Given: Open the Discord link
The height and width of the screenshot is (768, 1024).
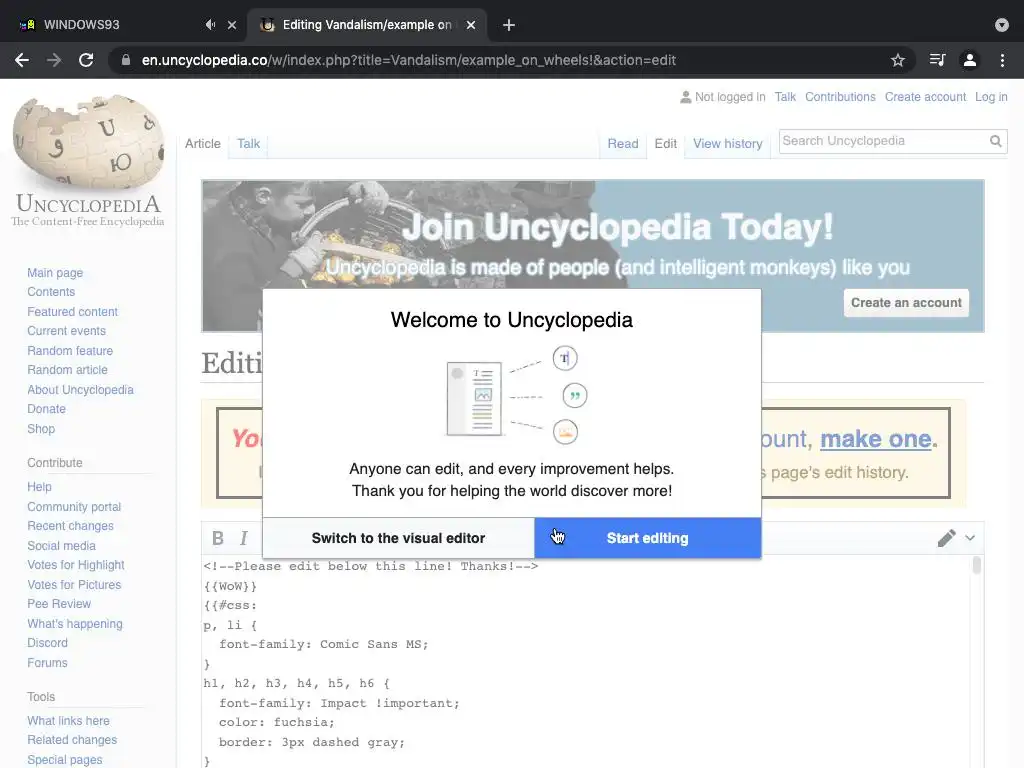Looking at the screenshot, I should (x=48, y=643).
